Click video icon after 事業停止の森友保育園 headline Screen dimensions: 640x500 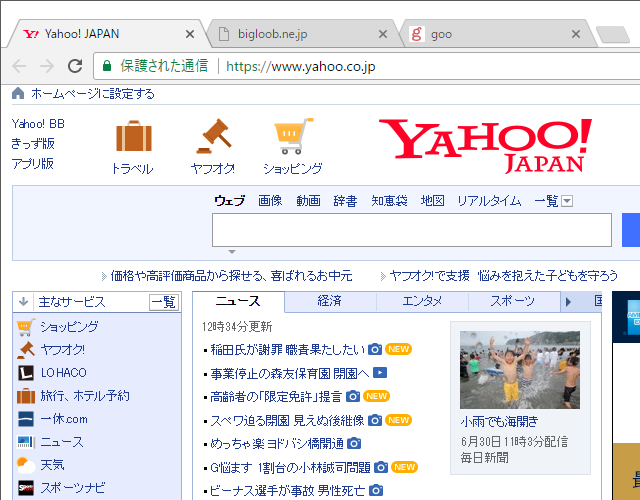(x=380, y=373)
